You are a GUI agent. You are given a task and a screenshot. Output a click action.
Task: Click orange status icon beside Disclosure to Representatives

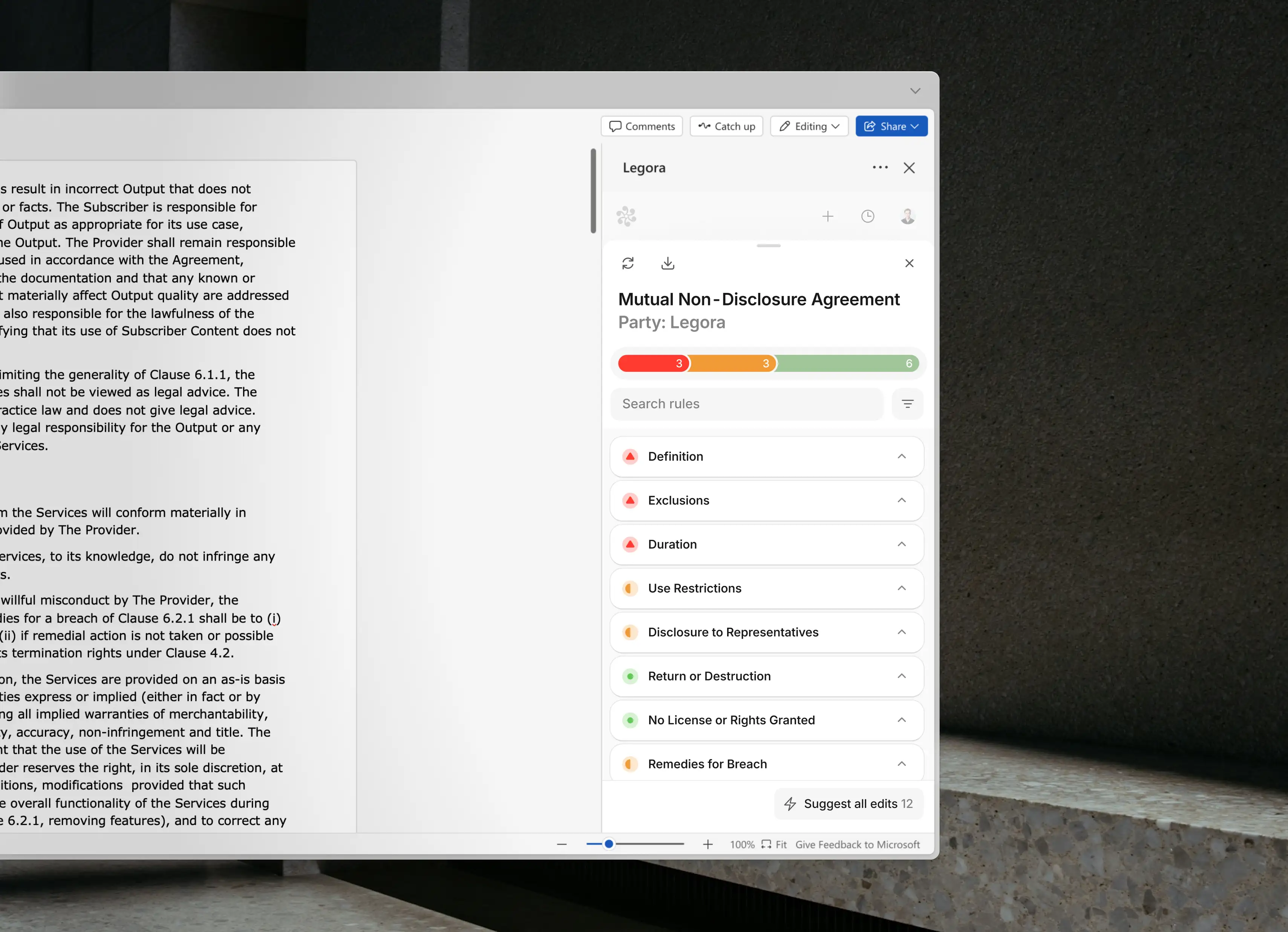click(630, 632)
